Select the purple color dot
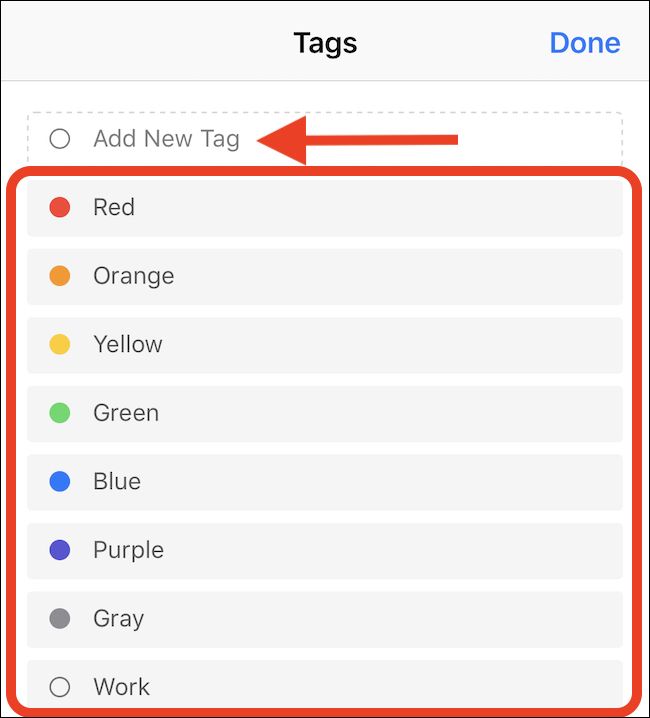Screen dimensions: 650x718 tap(60, 550)
